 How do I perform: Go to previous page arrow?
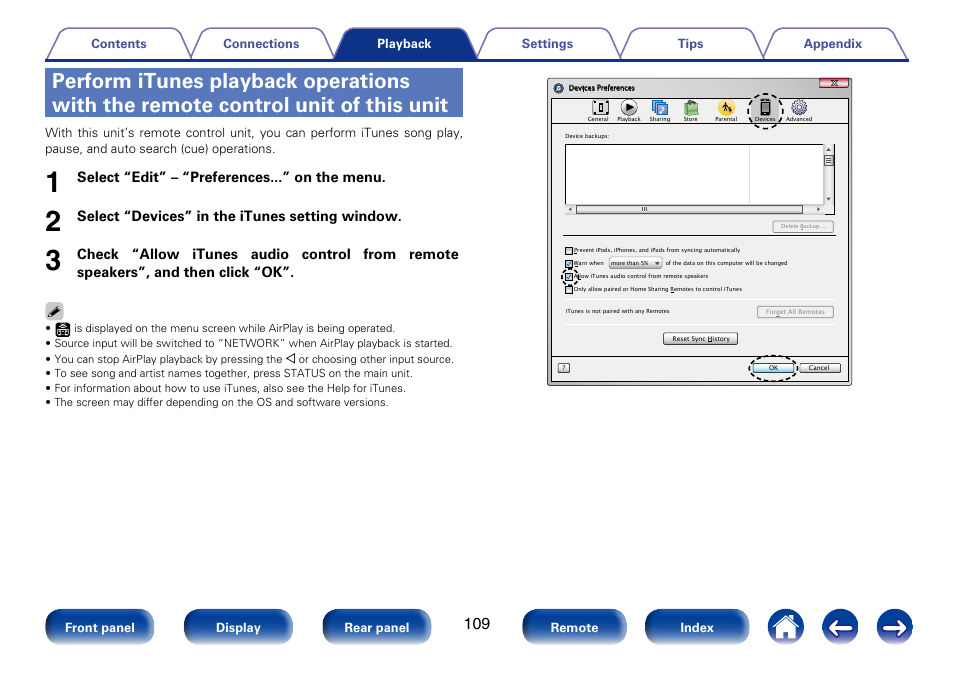pos(840,627)
